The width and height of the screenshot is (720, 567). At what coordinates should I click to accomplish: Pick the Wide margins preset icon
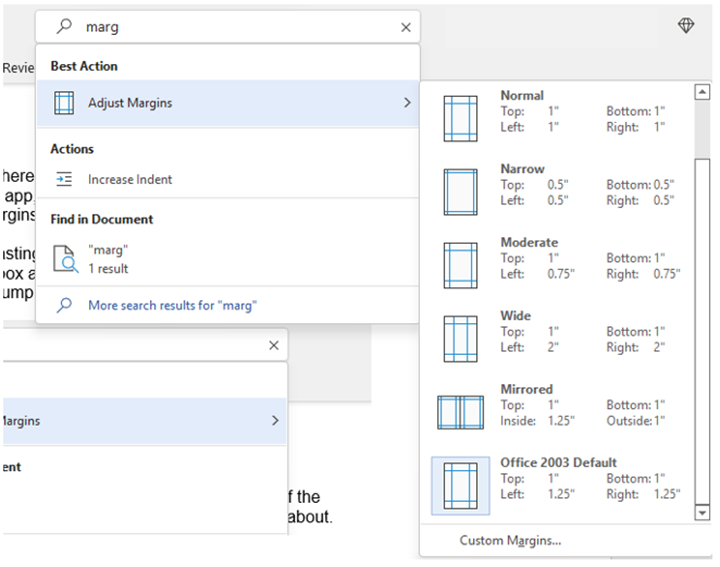click(x=461, y=339)
